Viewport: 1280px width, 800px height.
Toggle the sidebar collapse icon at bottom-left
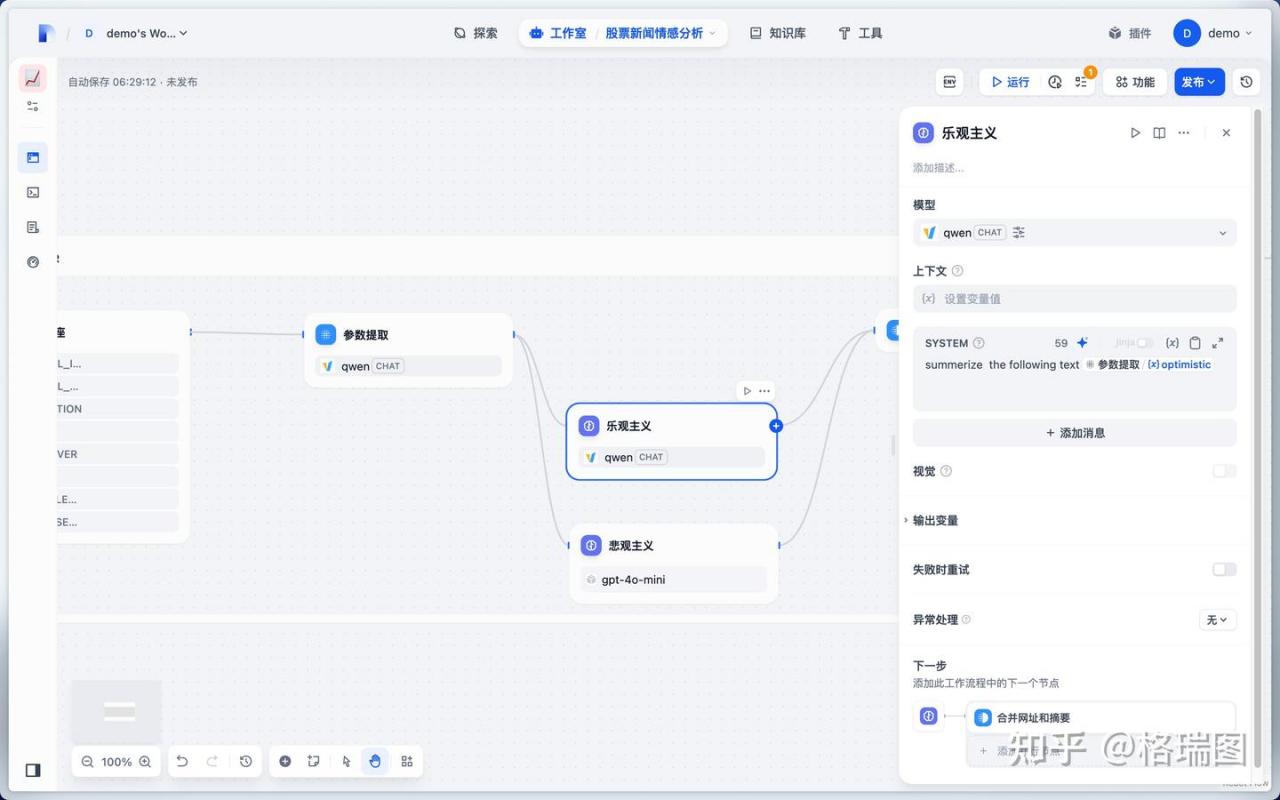pos(33,770)
